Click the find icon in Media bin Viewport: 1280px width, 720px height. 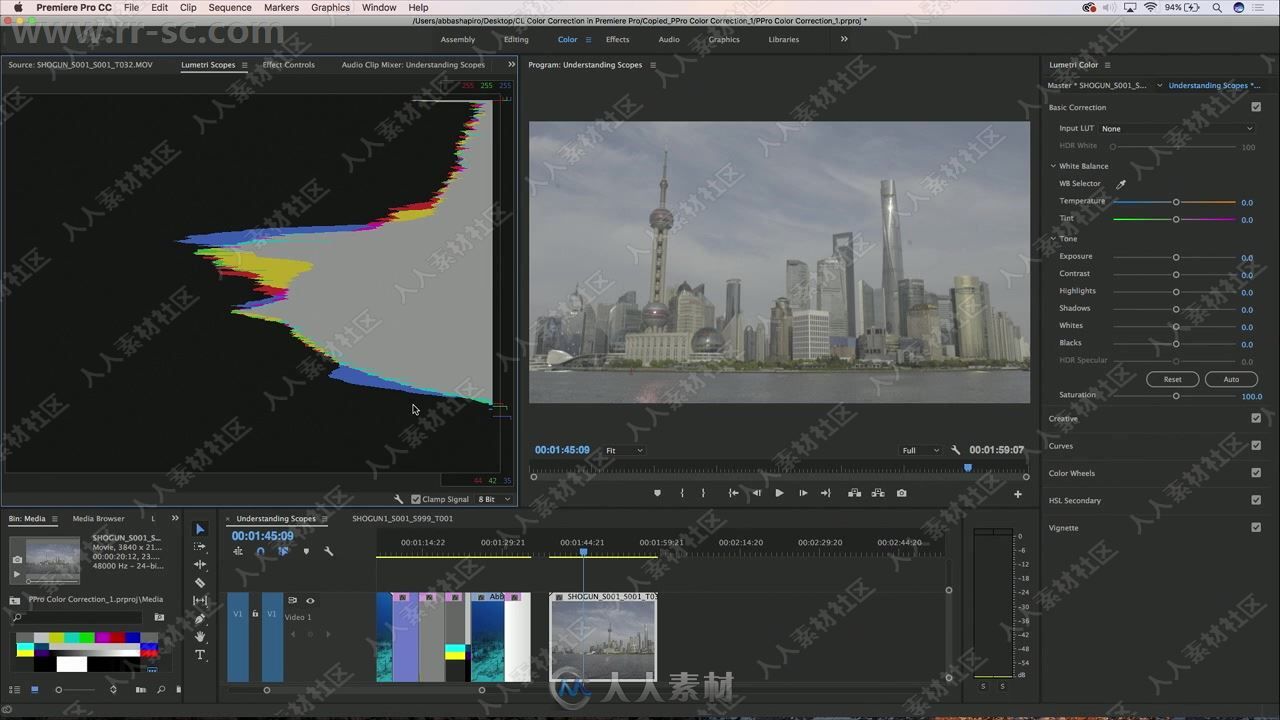click(161, 689)
